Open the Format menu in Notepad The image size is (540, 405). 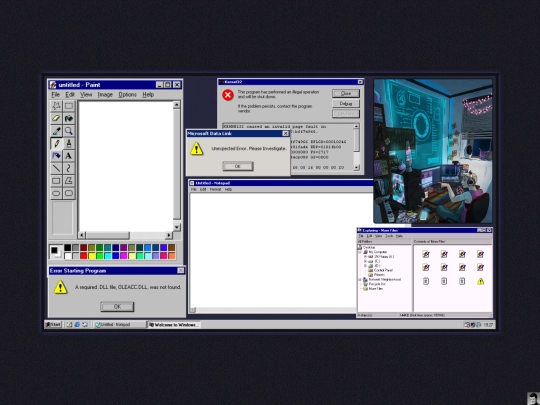pos(215,189)
